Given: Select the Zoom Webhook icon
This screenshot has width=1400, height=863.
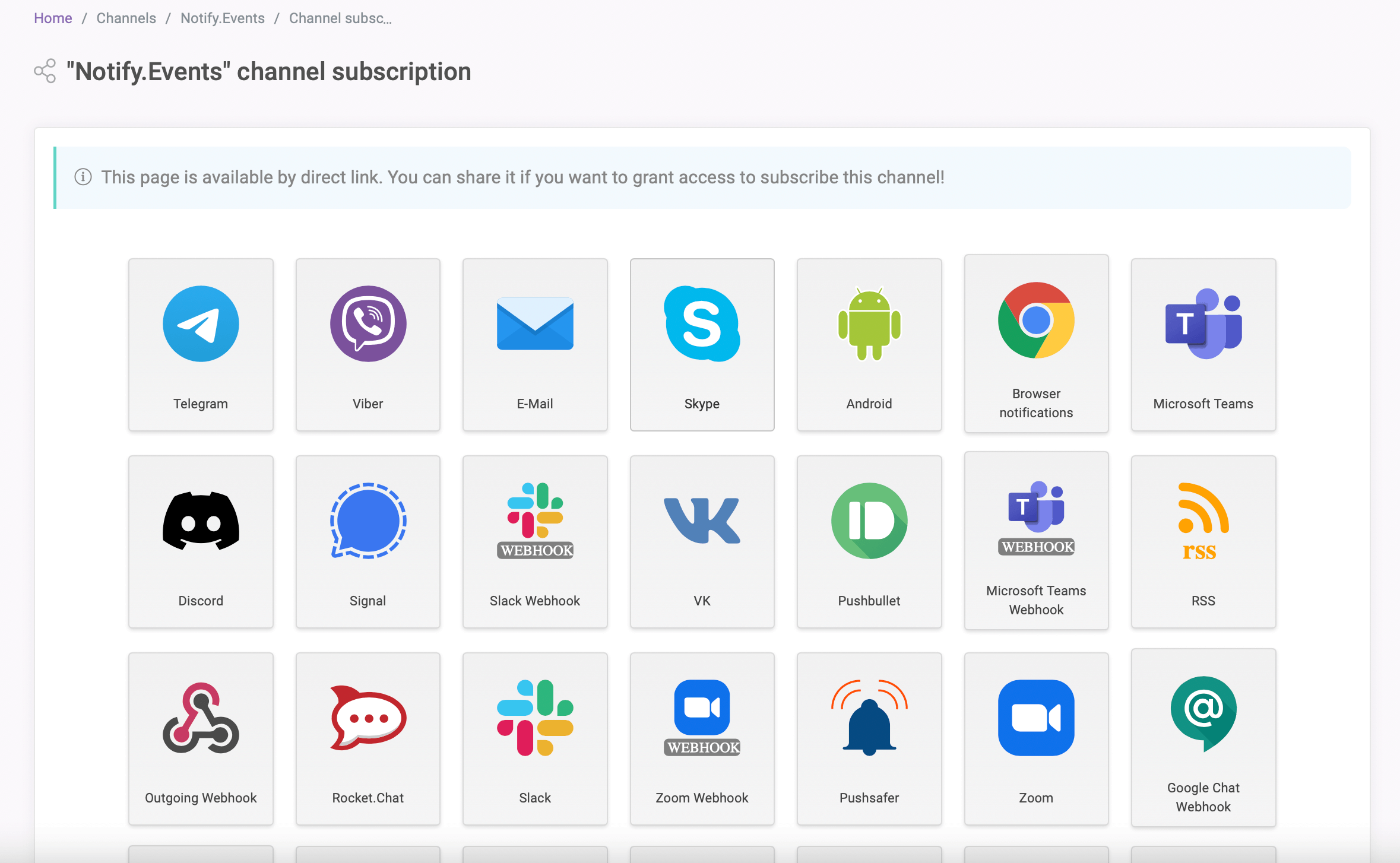Looking at the screenshot, I should (702, 718).
